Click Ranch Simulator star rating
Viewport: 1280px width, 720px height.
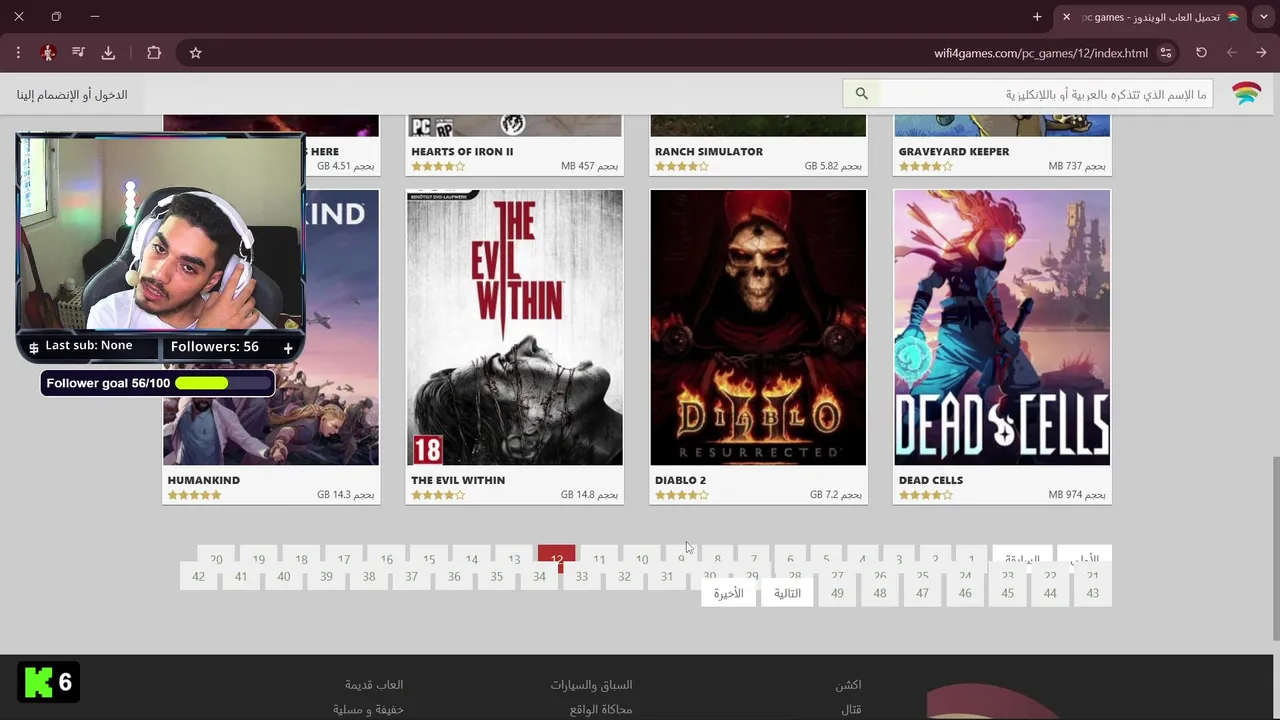click(681, 167)
